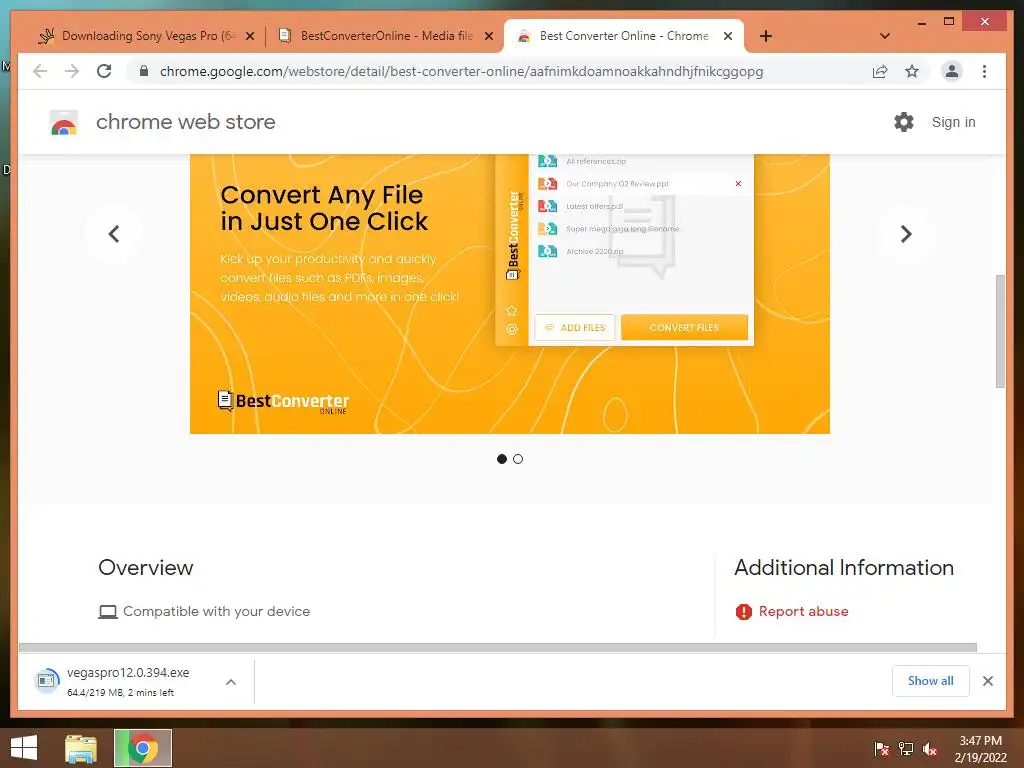
Task: Show next screenshot in carousel
Action: coord(905,234)
